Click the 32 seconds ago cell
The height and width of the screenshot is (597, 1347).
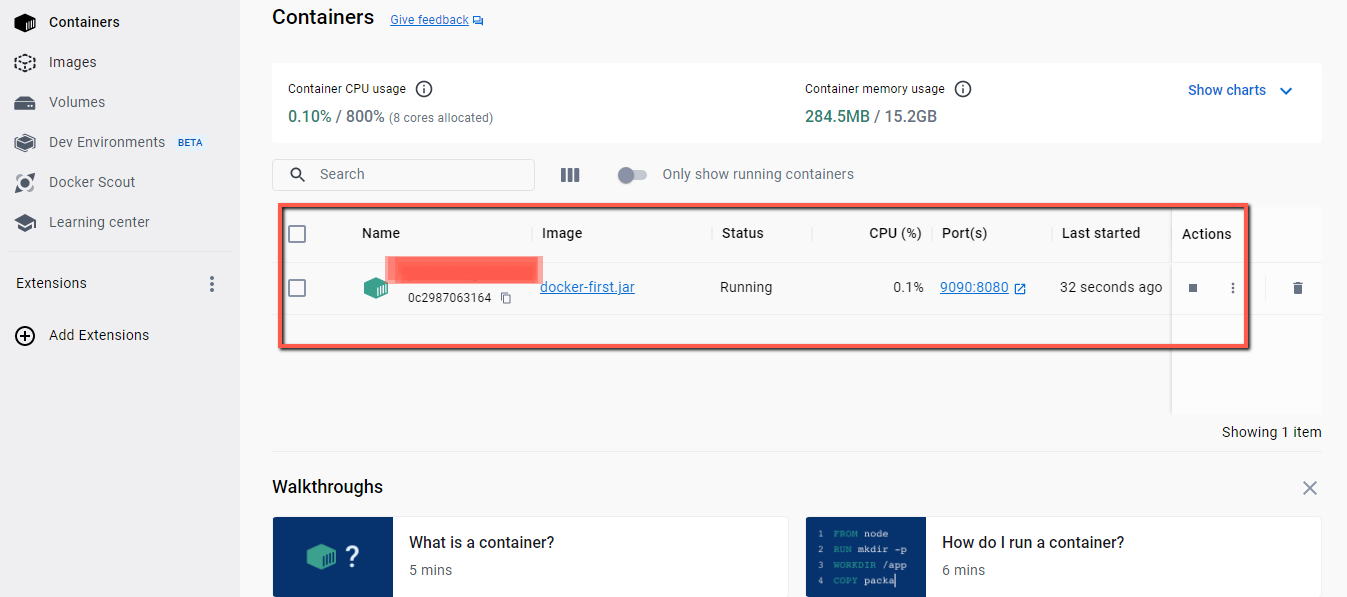pos(1111,287)
